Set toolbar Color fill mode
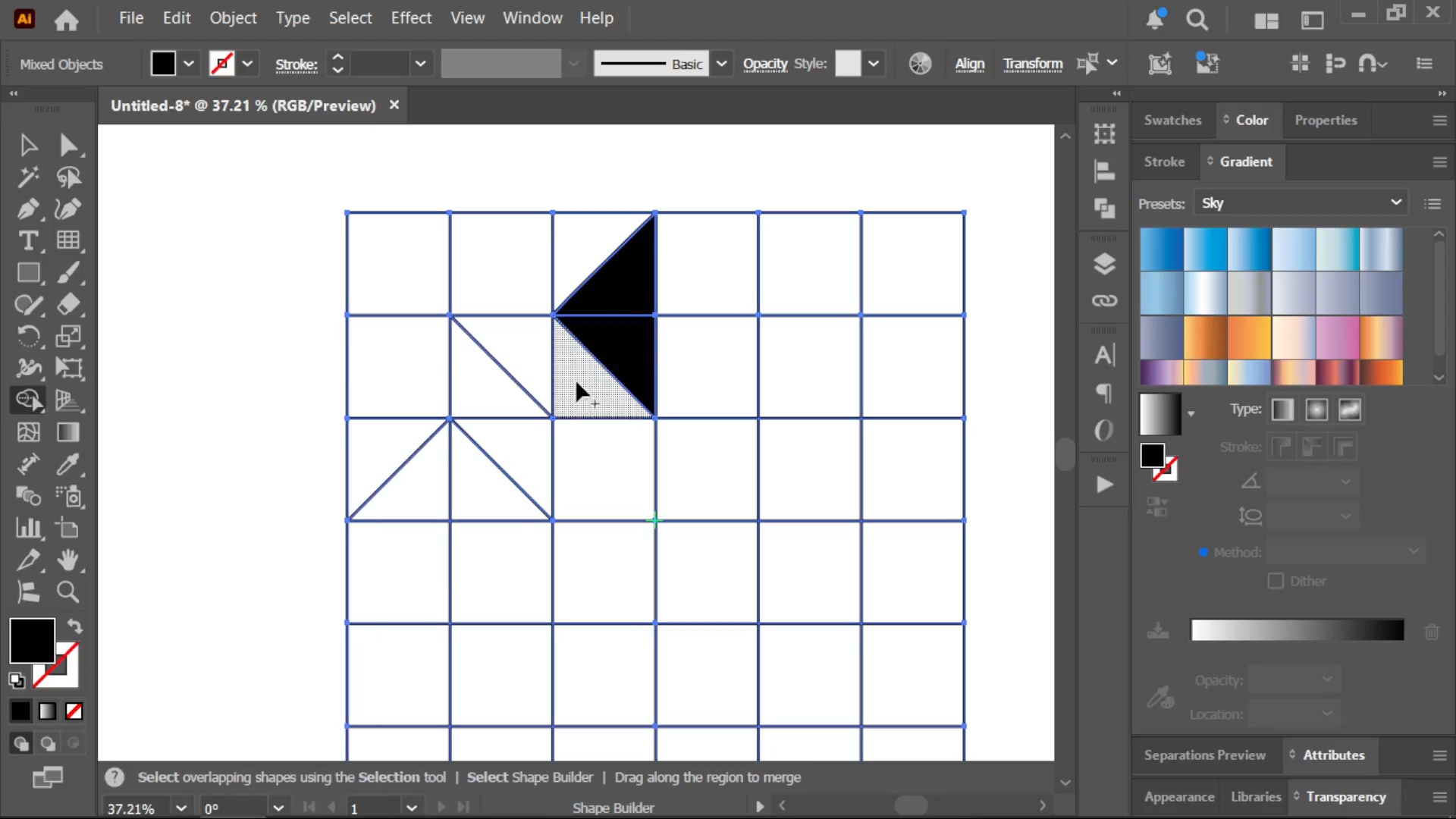Image resolution: width=1456 pixels, height=819 pixels. pyautogui.click(x=20, y=711)
